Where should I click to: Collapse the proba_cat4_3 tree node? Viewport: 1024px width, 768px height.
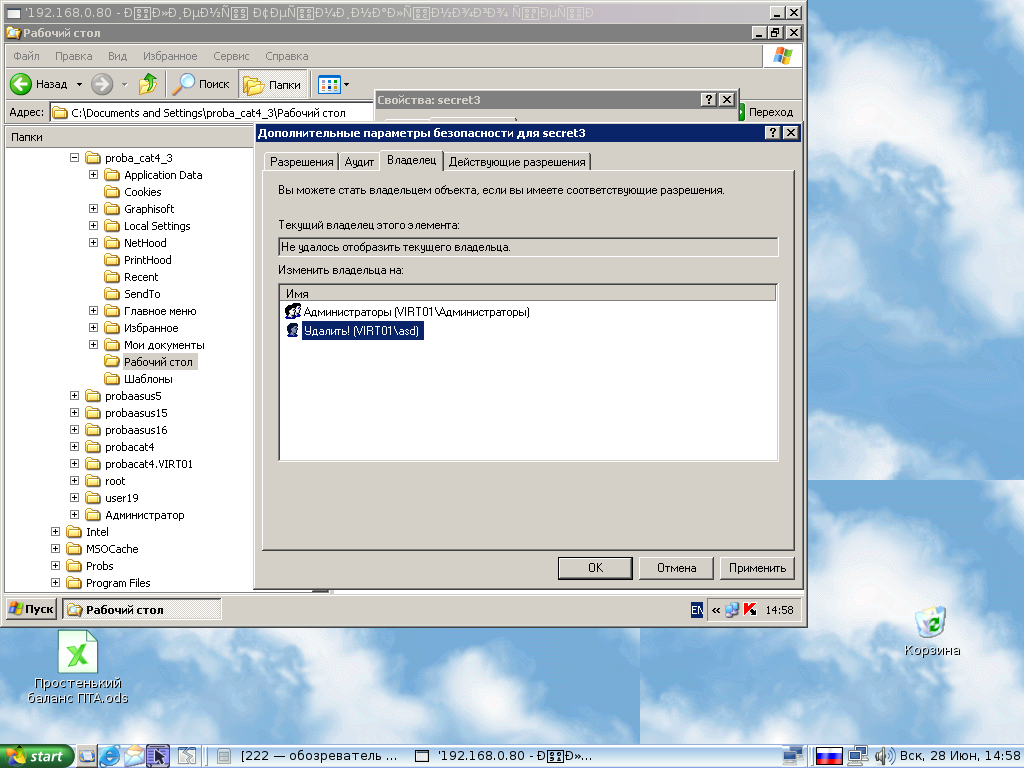(74, 158)
